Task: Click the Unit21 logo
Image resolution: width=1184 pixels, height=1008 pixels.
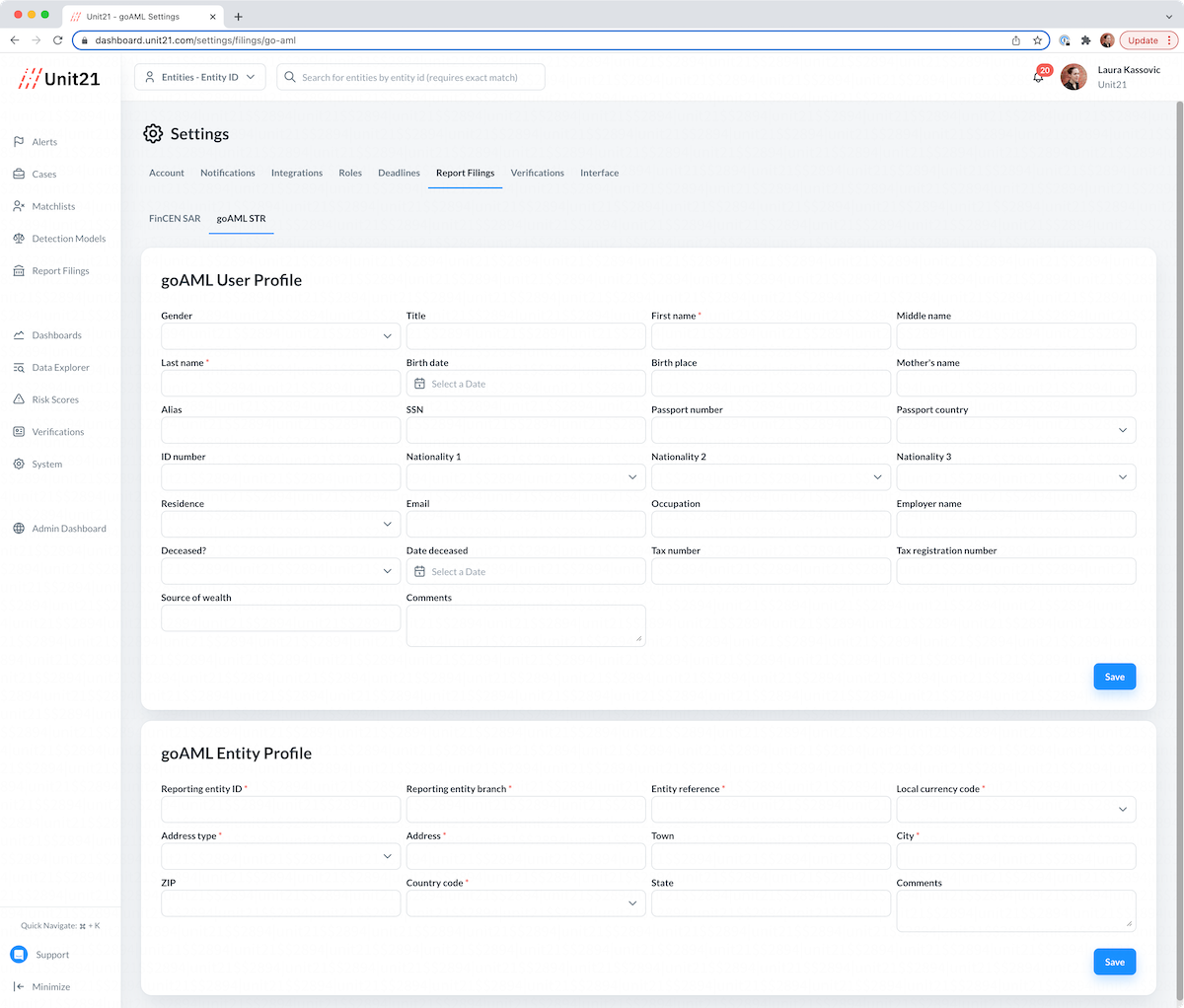Action: [59, 79]
